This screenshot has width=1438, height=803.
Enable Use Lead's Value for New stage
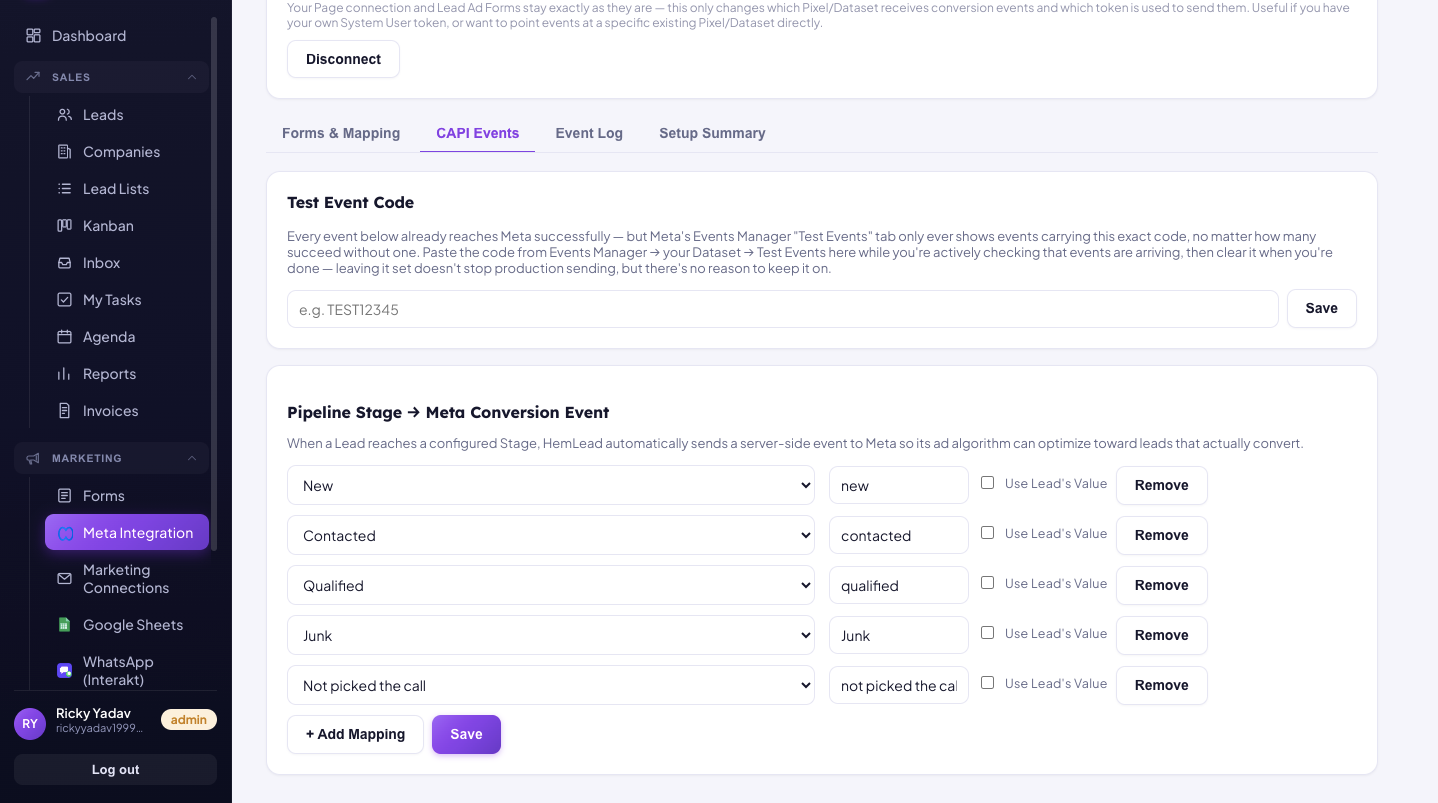(x=988, y=483)
